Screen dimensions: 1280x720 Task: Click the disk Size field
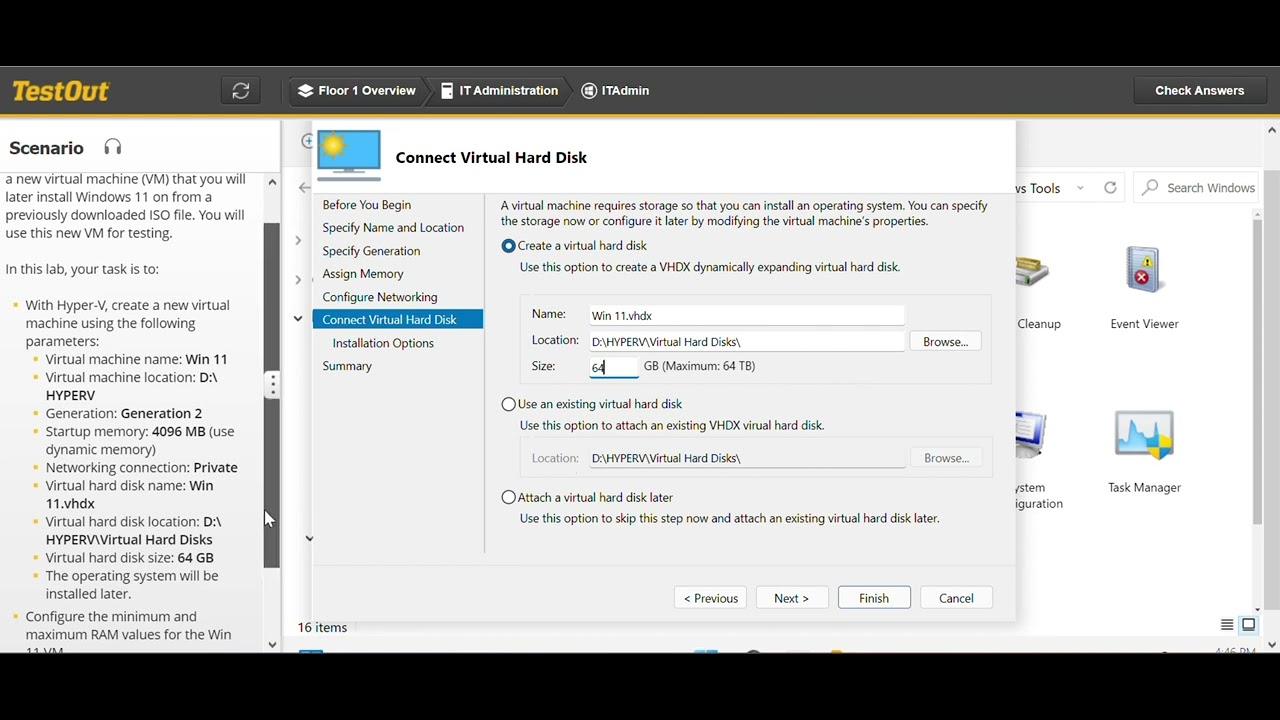(614, 367)
